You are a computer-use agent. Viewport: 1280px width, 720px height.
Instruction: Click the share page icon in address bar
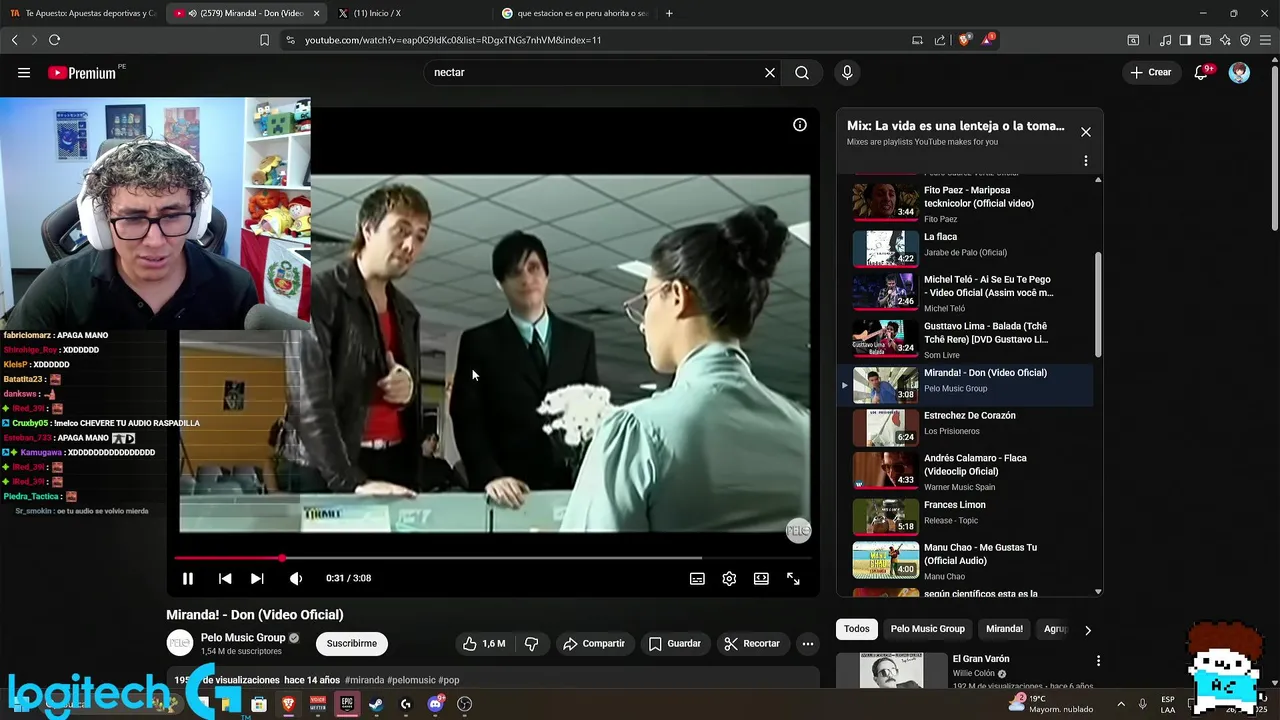pos(940,40)
